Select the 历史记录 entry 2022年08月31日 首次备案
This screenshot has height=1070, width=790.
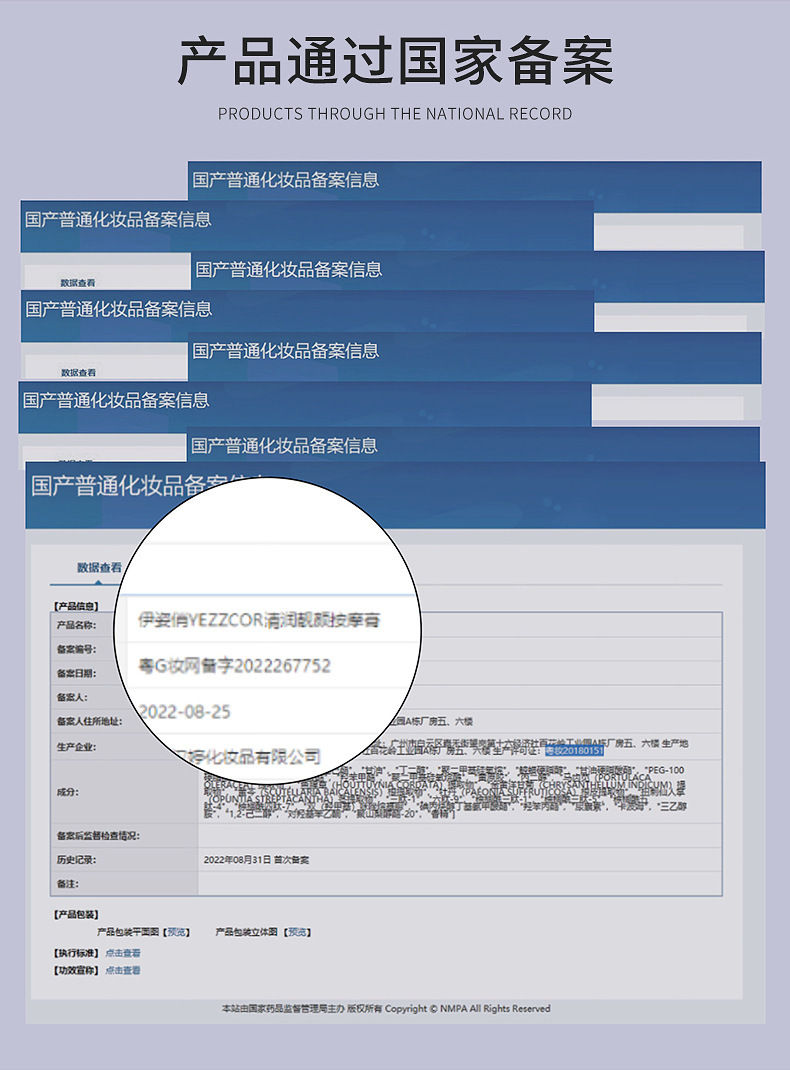click(x=256, y=860)
